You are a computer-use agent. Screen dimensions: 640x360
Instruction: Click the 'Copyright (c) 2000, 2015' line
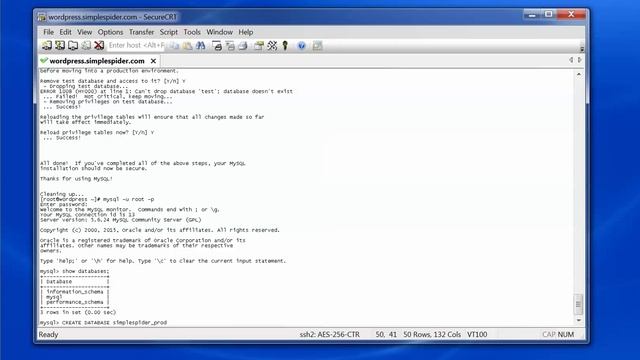[x=160, y=230]
